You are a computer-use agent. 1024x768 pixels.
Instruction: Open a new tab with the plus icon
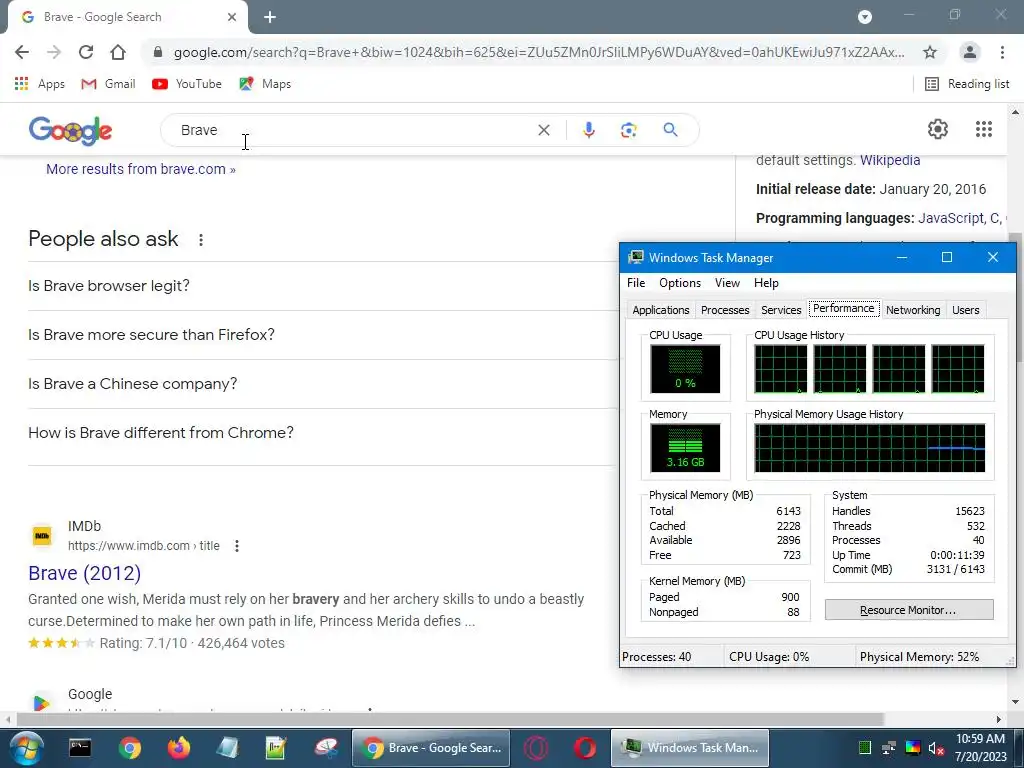coord(270,17)
